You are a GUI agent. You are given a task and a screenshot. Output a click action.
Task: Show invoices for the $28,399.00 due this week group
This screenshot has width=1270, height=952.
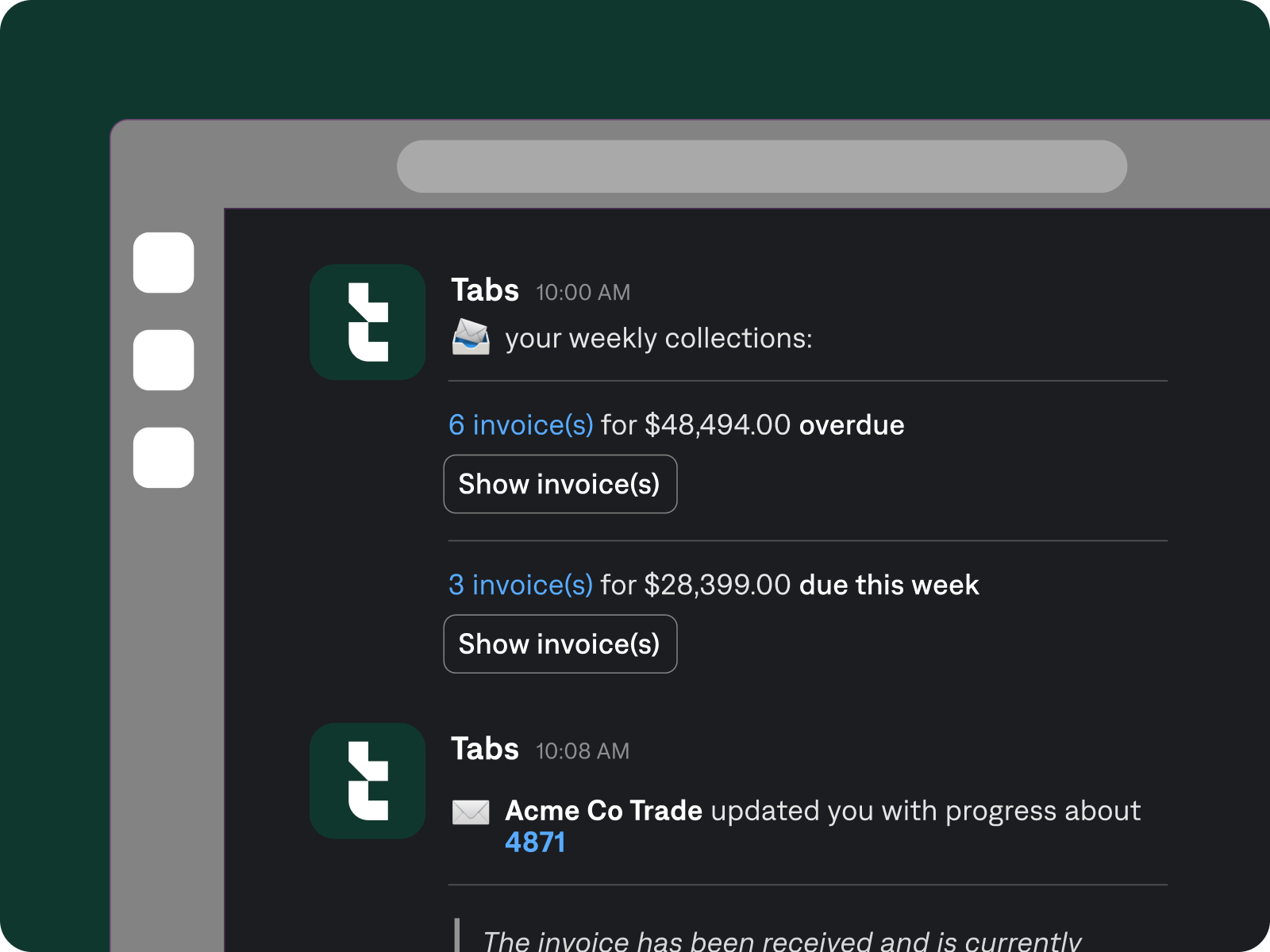560,644
